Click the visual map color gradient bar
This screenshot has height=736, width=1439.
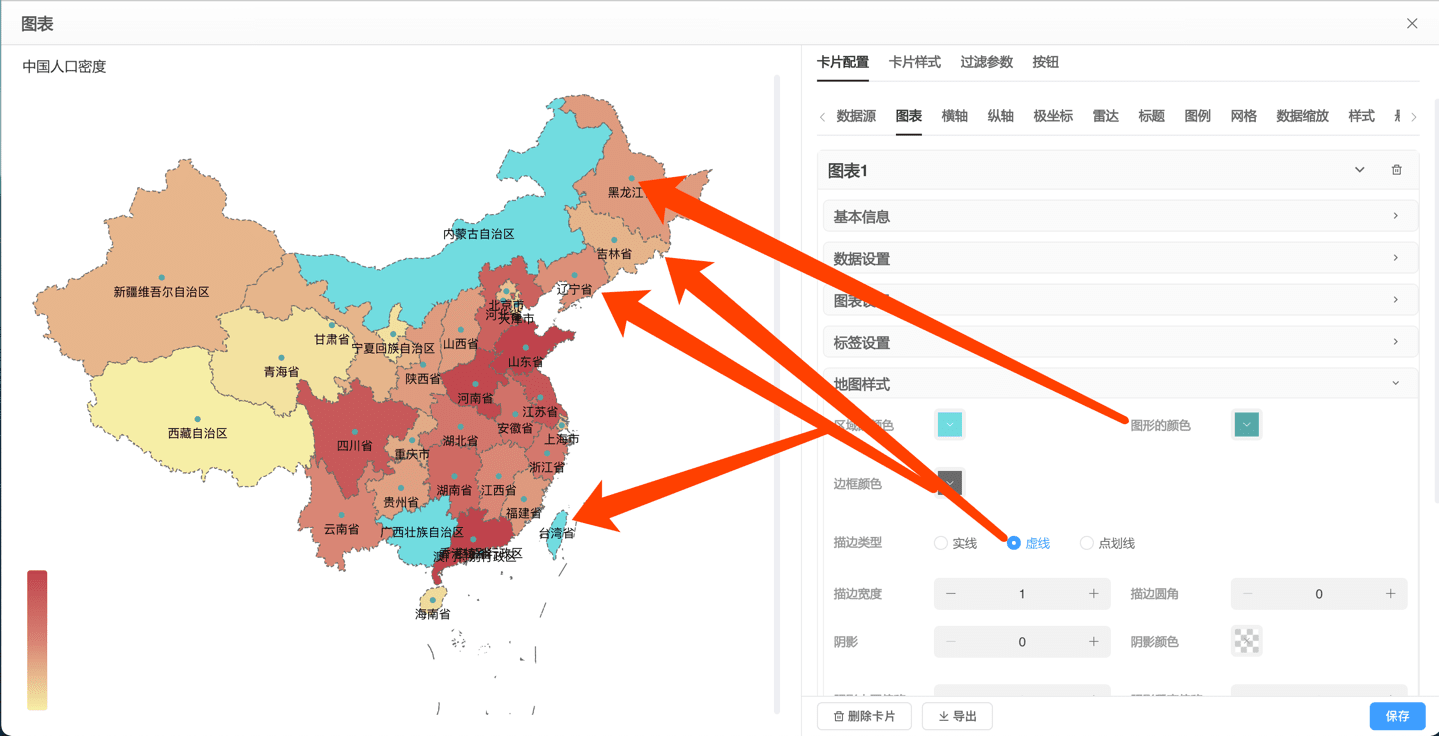click(37, 640)
